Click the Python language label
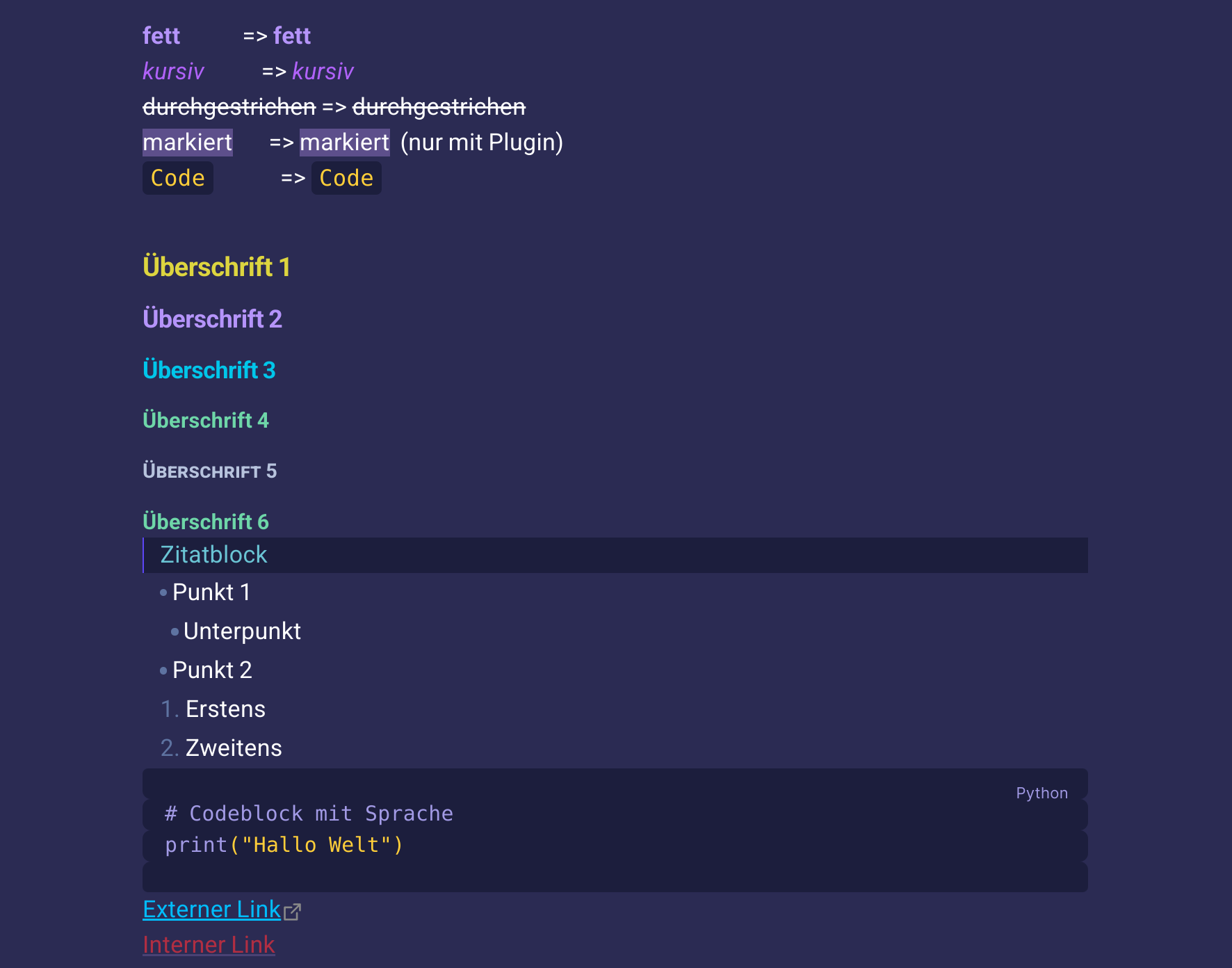This screenshot has height=968, width=1232. [1041, 793]
